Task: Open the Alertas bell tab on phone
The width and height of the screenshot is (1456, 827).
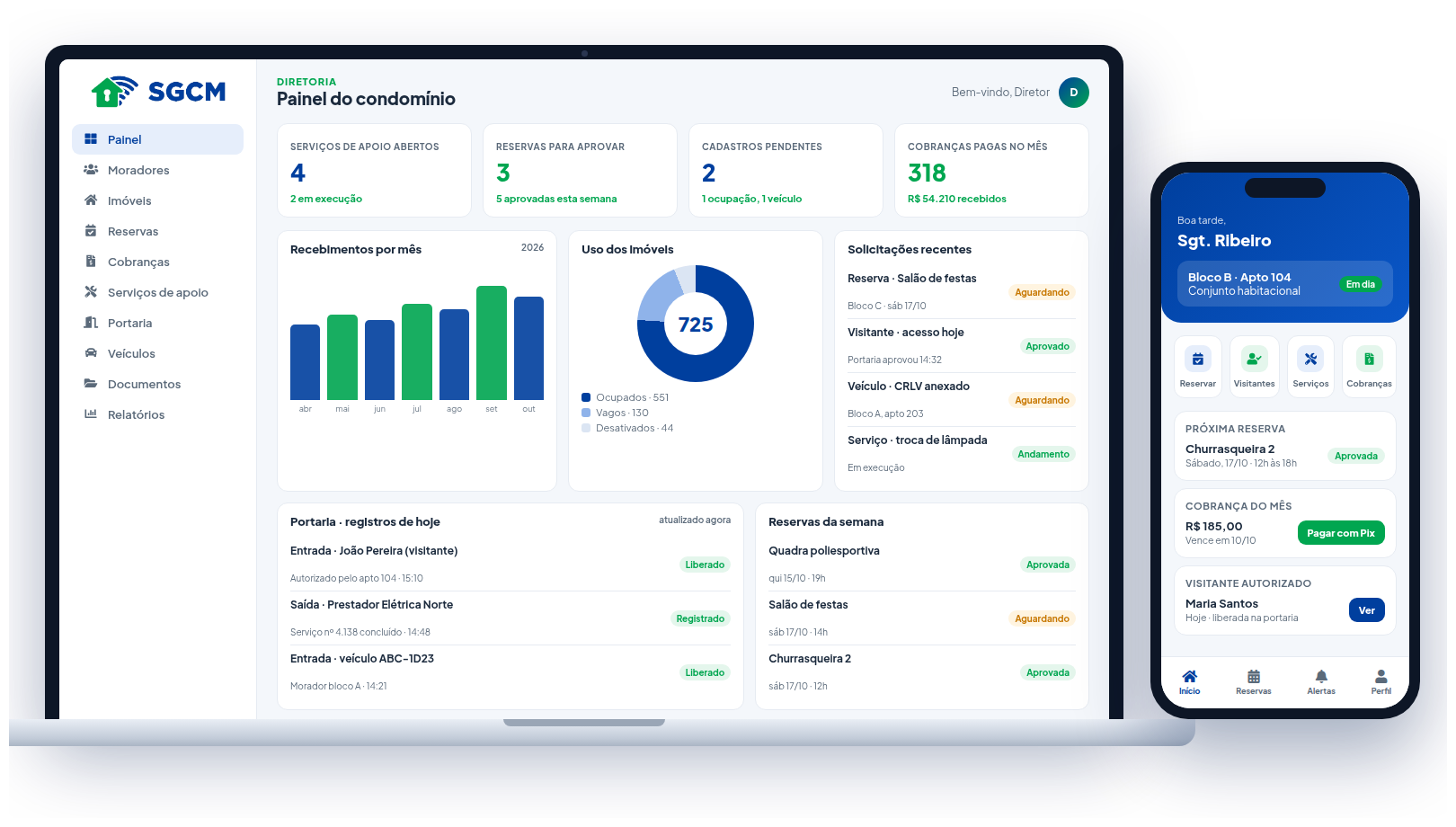Action: pos(1321,682)
